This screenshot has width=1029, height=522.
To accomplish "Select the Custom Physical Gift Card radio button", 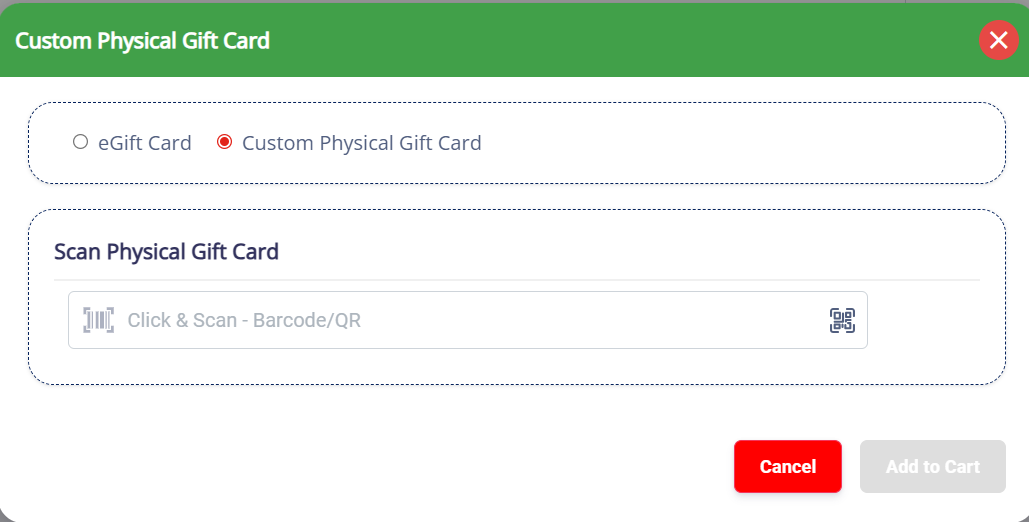I will click(224, 142).
